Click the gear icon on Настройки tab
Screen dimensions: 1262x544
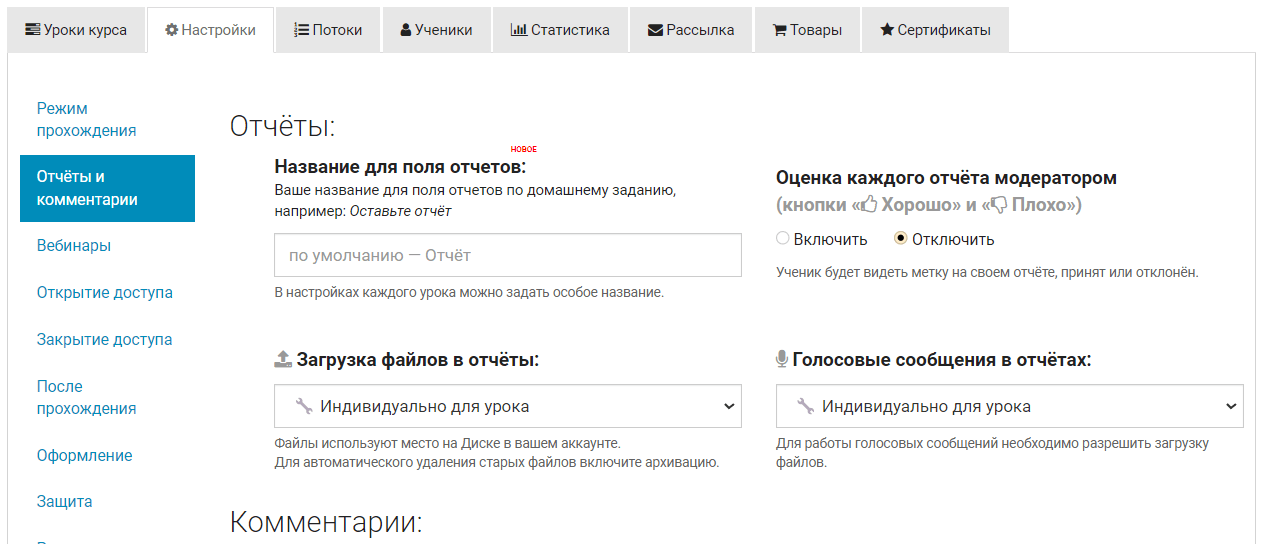[171, 30]
